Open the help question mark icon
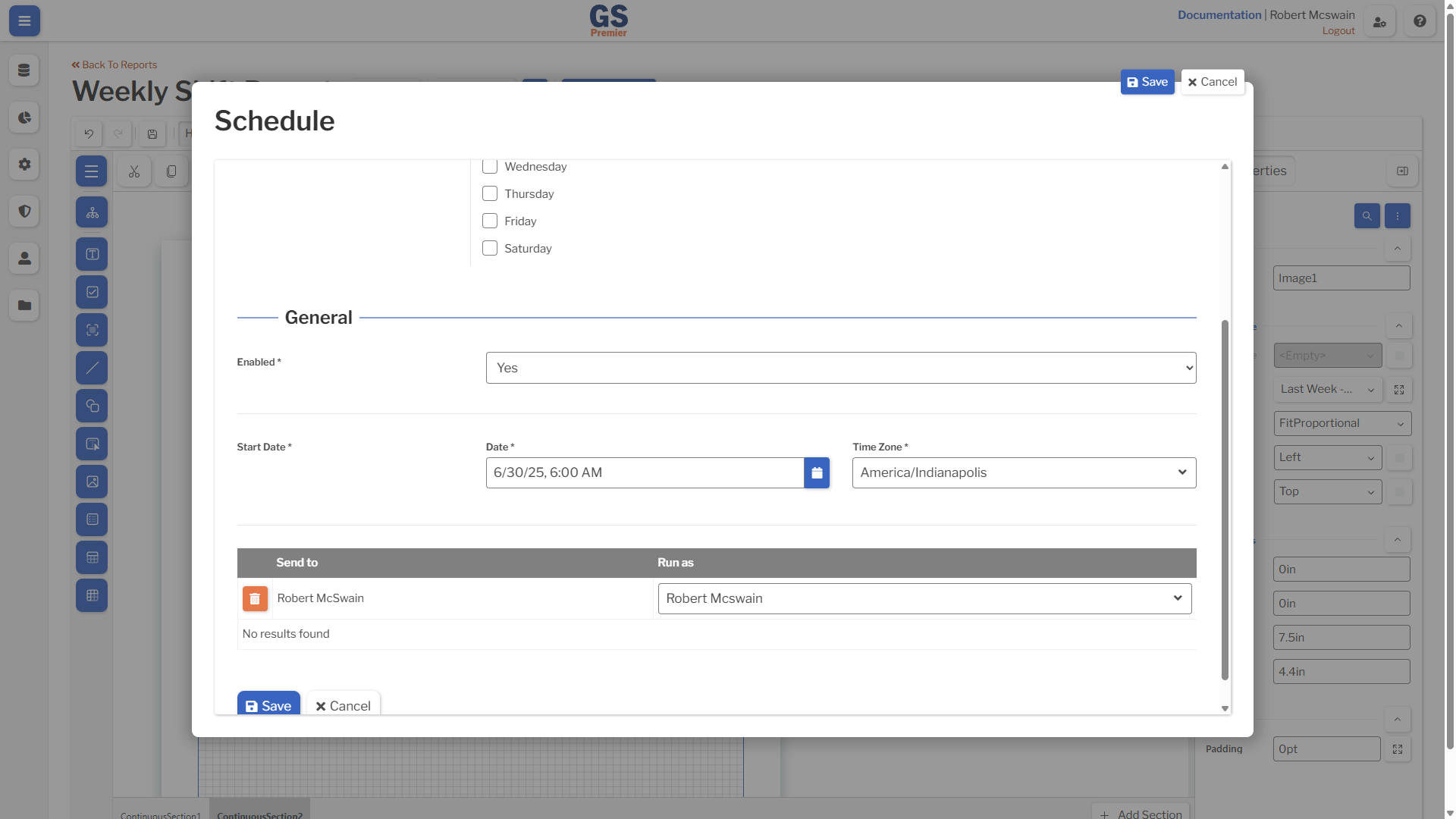The height and width of the screenshot is (819, 1456). [x=1420, y=21]
